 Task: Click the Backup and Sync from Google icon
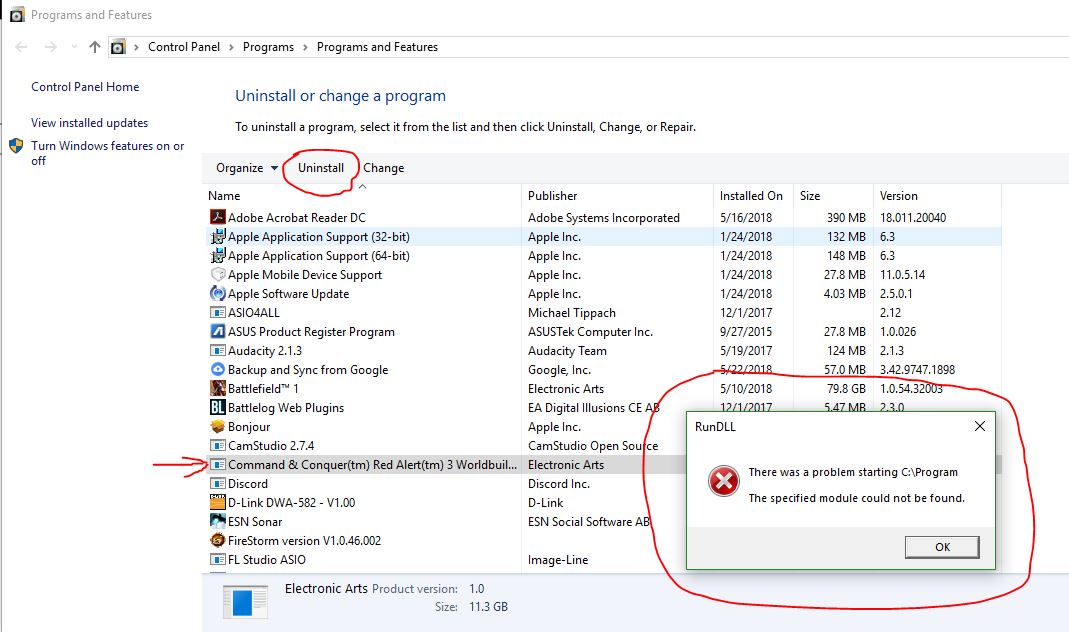[x=217, y=370]
